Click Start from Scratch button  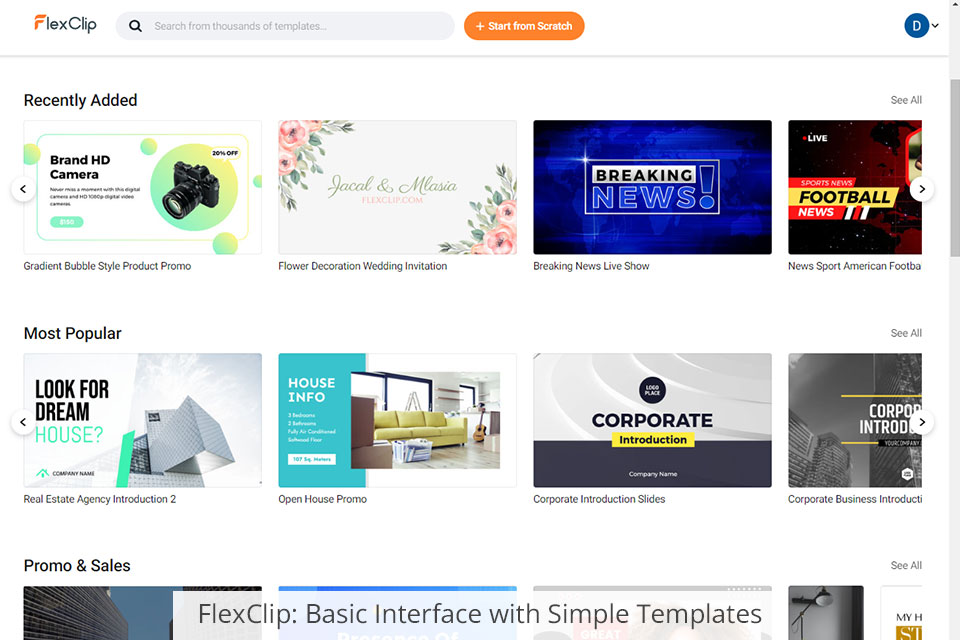click(x=524, y=26)
